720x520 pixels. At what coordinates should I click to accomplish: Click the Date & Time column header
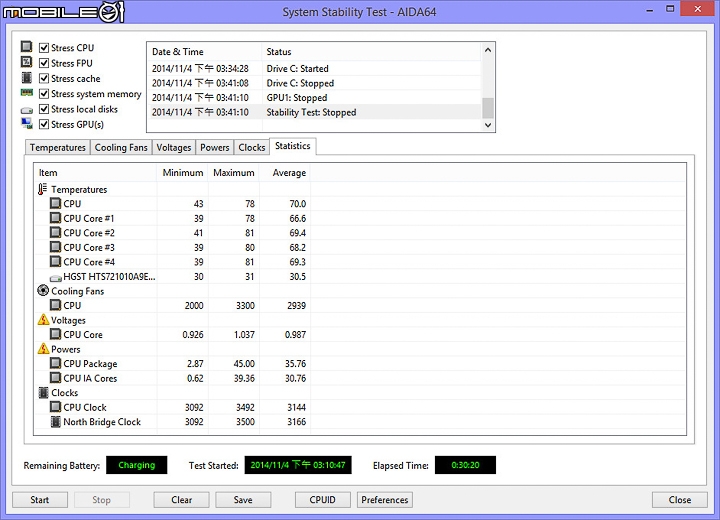click(x=204, y=51)
